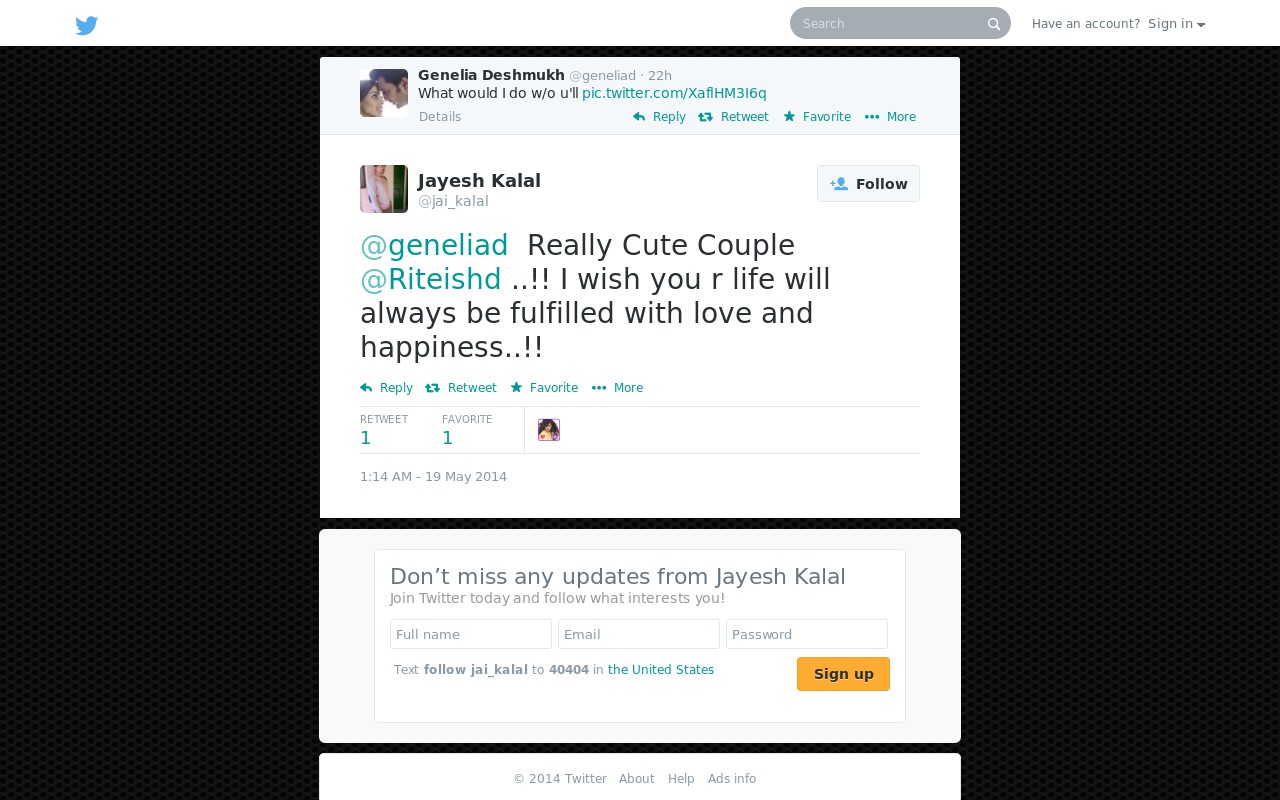Retweet Jayesh Kalal's tweet
Screen dimensions: 1280x800
pos(461,388)
